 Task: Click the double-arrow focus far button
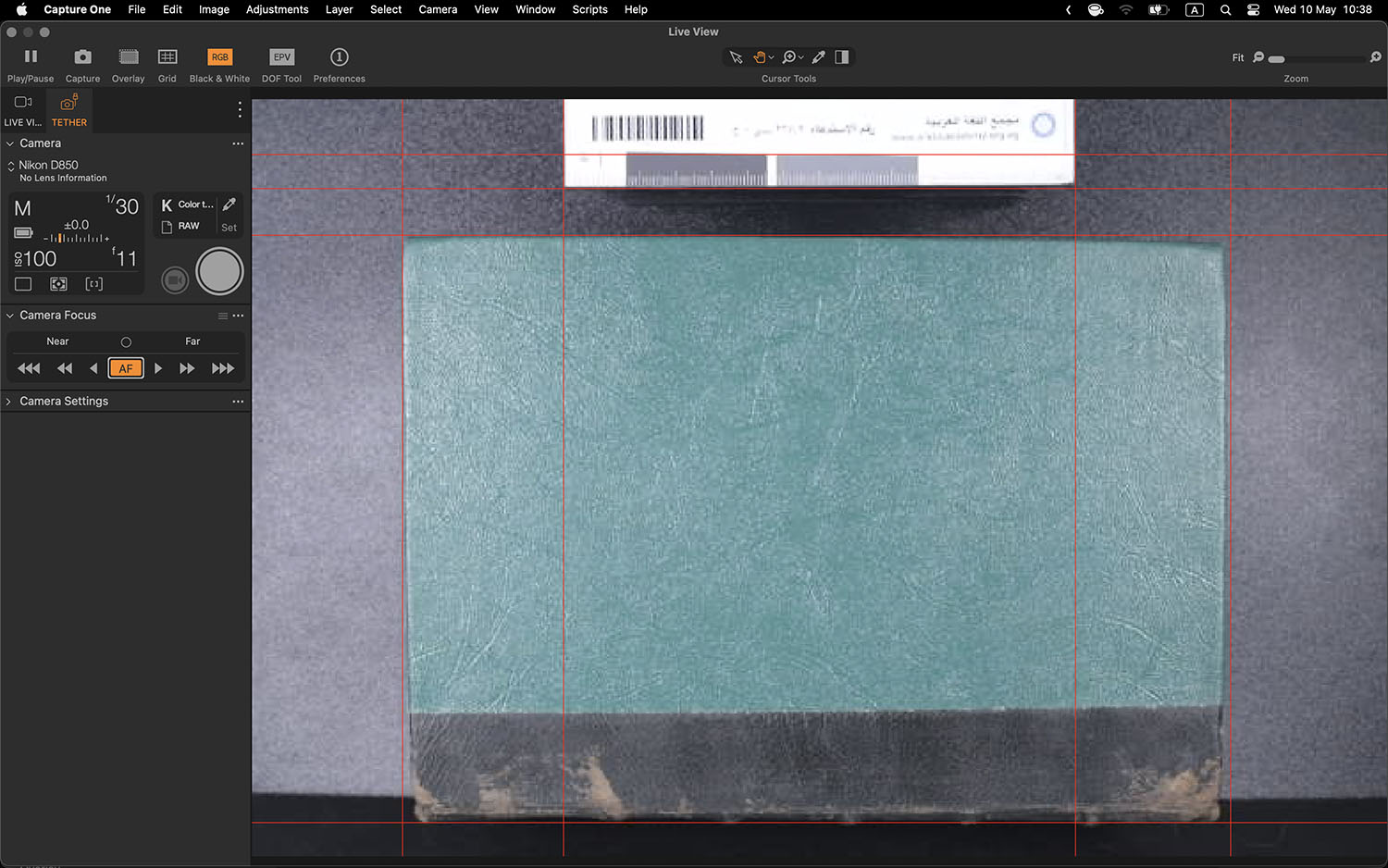click(187, 368)
